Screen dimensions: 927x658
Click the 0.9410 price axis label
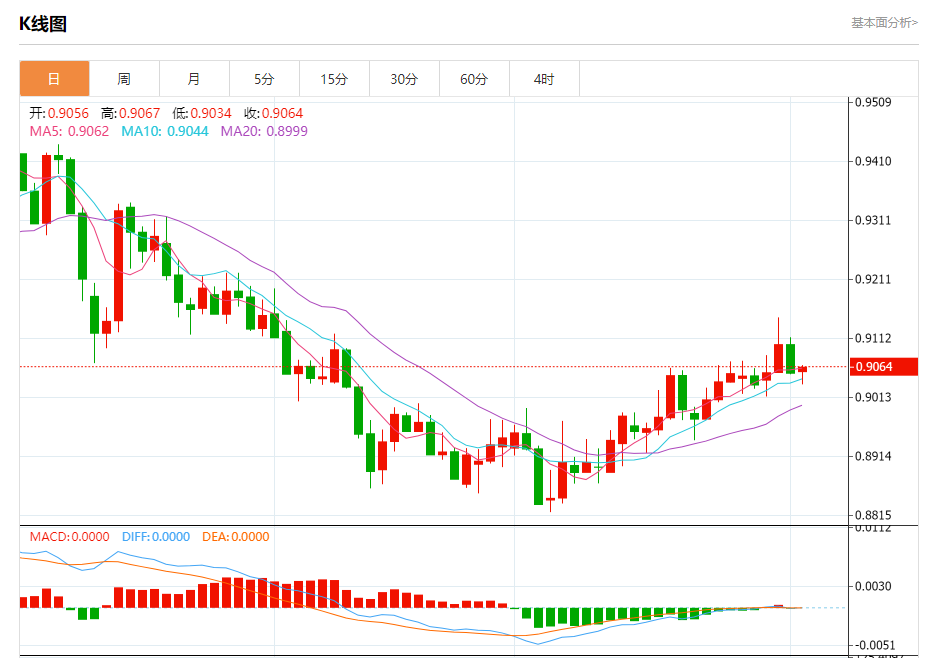[873, 161]
